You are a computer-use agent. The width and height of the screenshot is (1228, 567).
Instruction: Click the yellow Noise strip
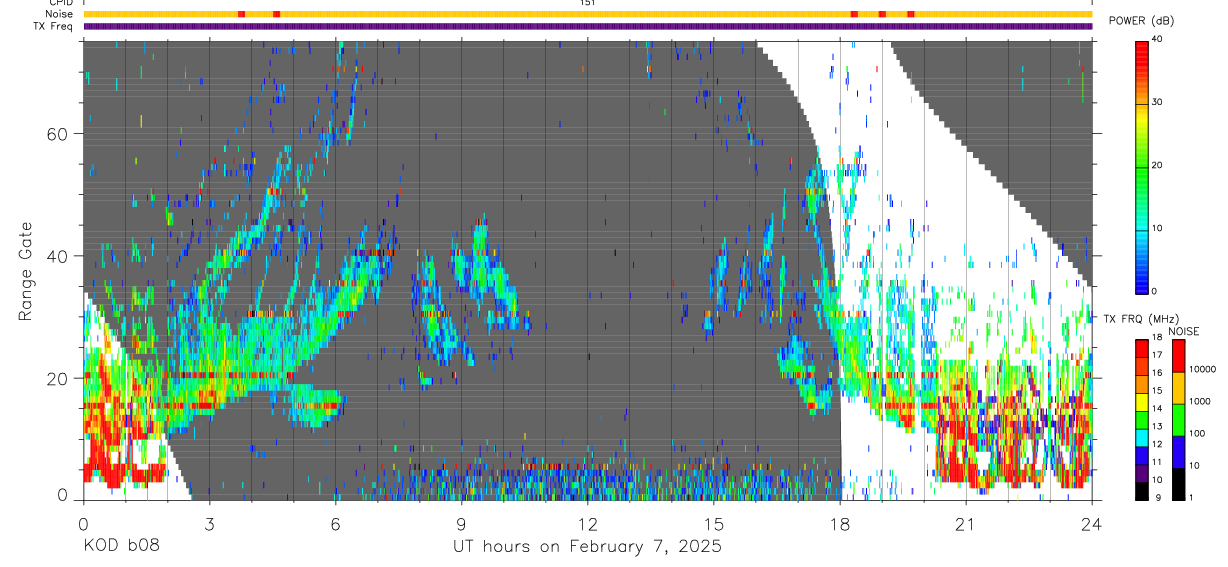[x=587, y=14]
